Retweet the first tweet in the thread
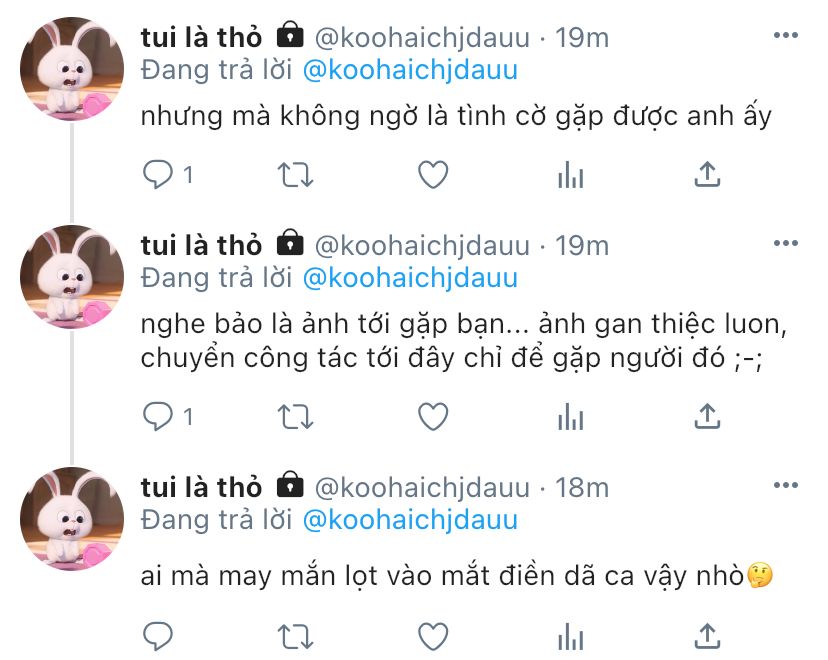Image resolution: width=828 pixels, height=660 pixels. click(x=296, y=175)
